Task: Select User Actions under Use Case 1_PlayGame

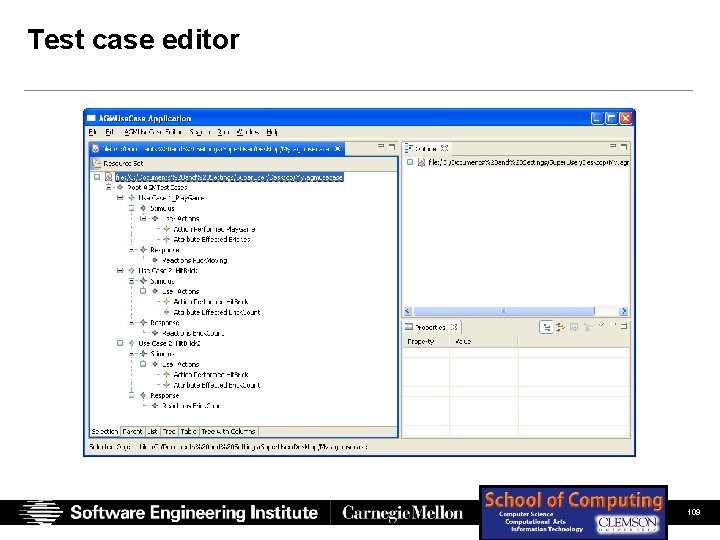Action: point(181,219)
